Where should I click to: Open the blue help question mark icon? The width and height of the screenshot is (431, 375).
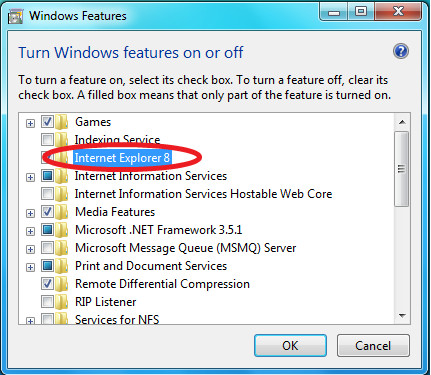coord(401,51)
